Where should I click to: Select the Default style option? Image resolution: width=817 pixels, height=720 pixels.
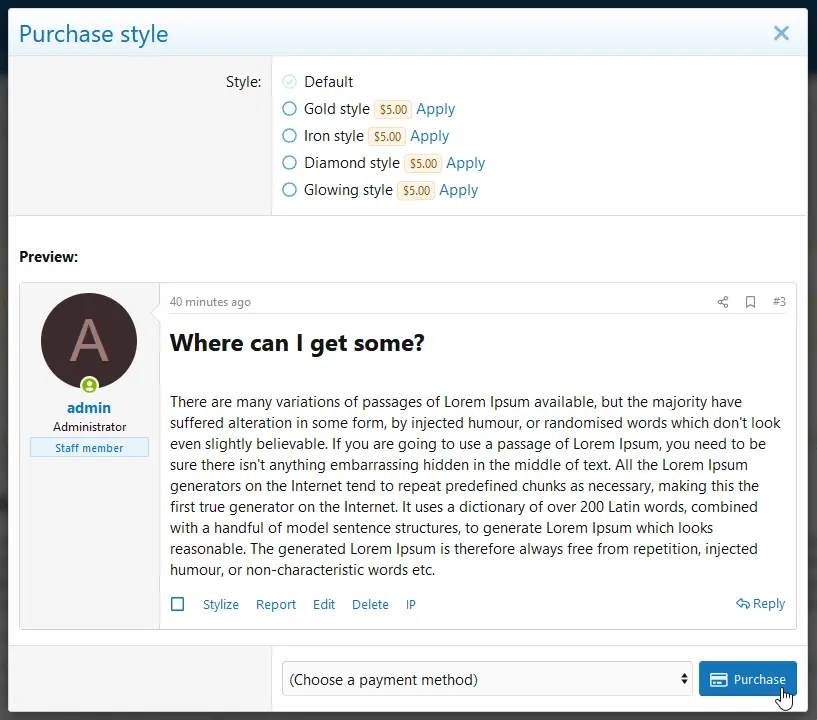290,81
